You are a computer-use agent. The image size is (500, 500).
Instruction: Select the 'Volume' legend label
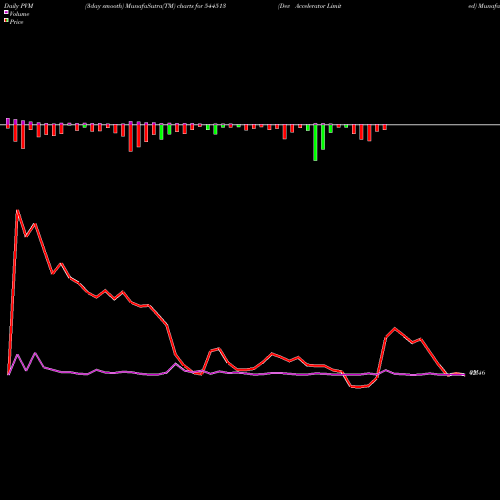click(19, 14)
